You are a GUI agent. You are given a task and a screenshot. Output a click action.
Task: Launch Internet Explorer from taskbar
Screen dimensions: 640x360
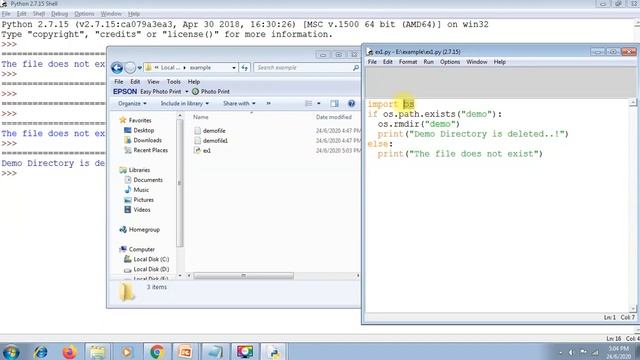(40, 352)
